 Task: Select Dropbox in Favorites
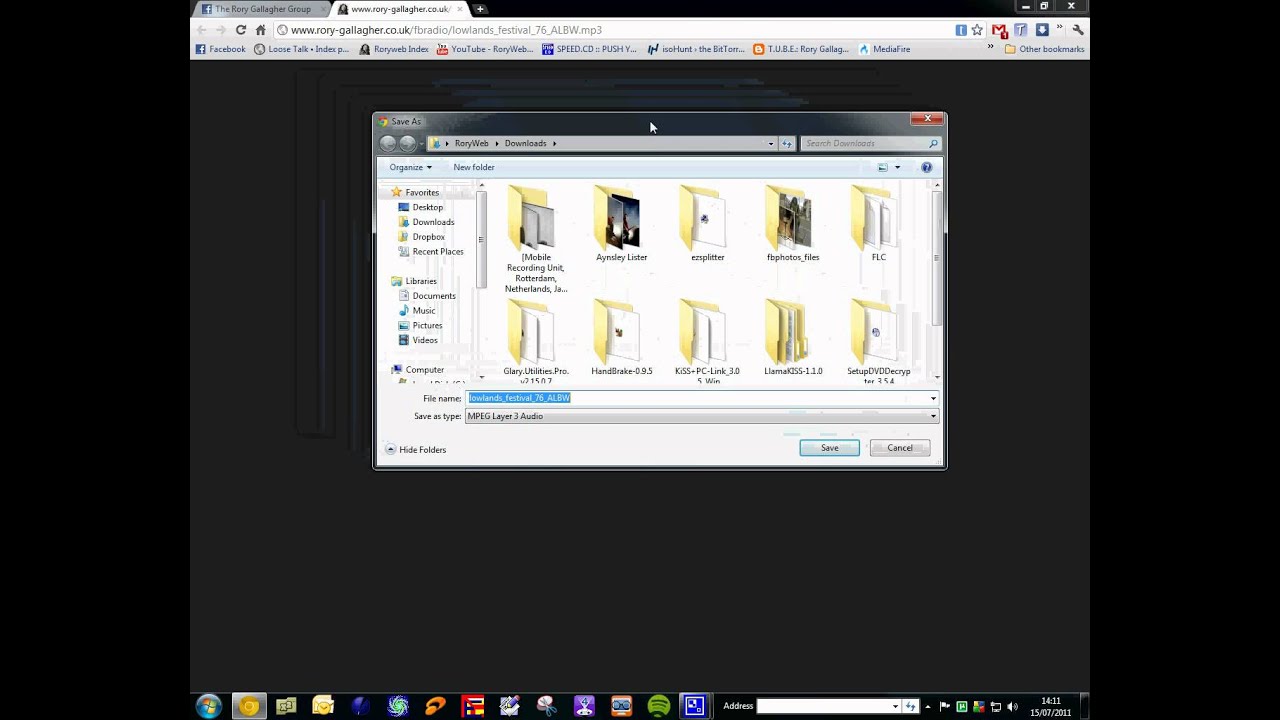point(421,237)
